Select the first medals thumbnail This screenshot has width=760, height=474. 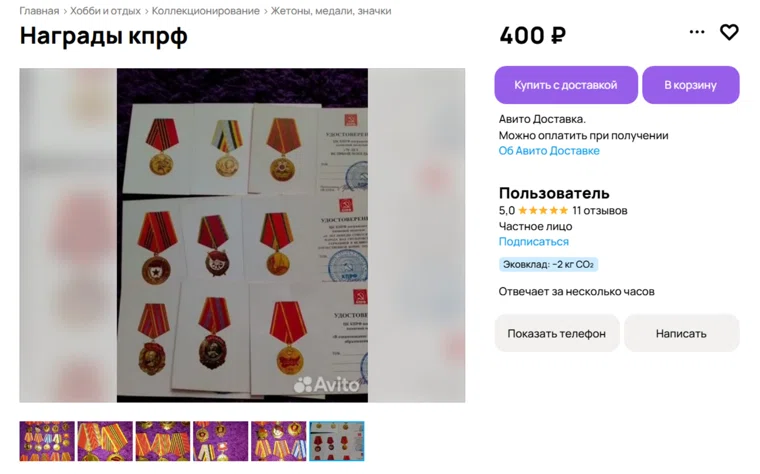pyautogui.click(x=47, y=441)
